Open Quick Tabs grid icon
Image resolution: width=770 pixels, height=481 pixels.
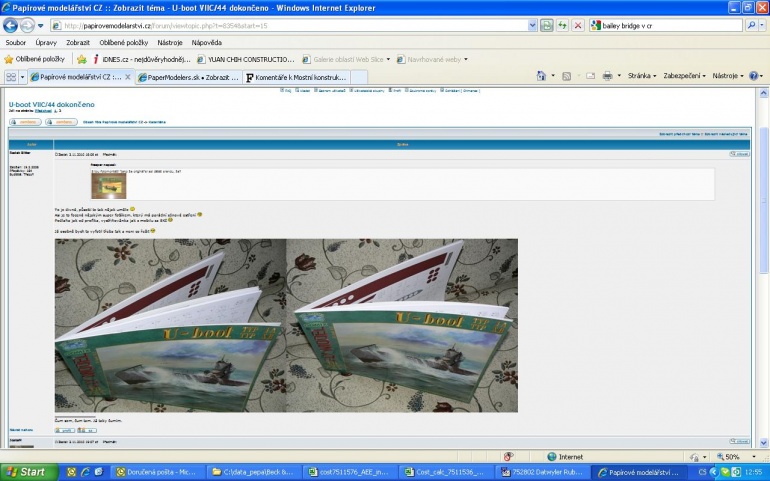pyautogui.click(x=10, y=77)
